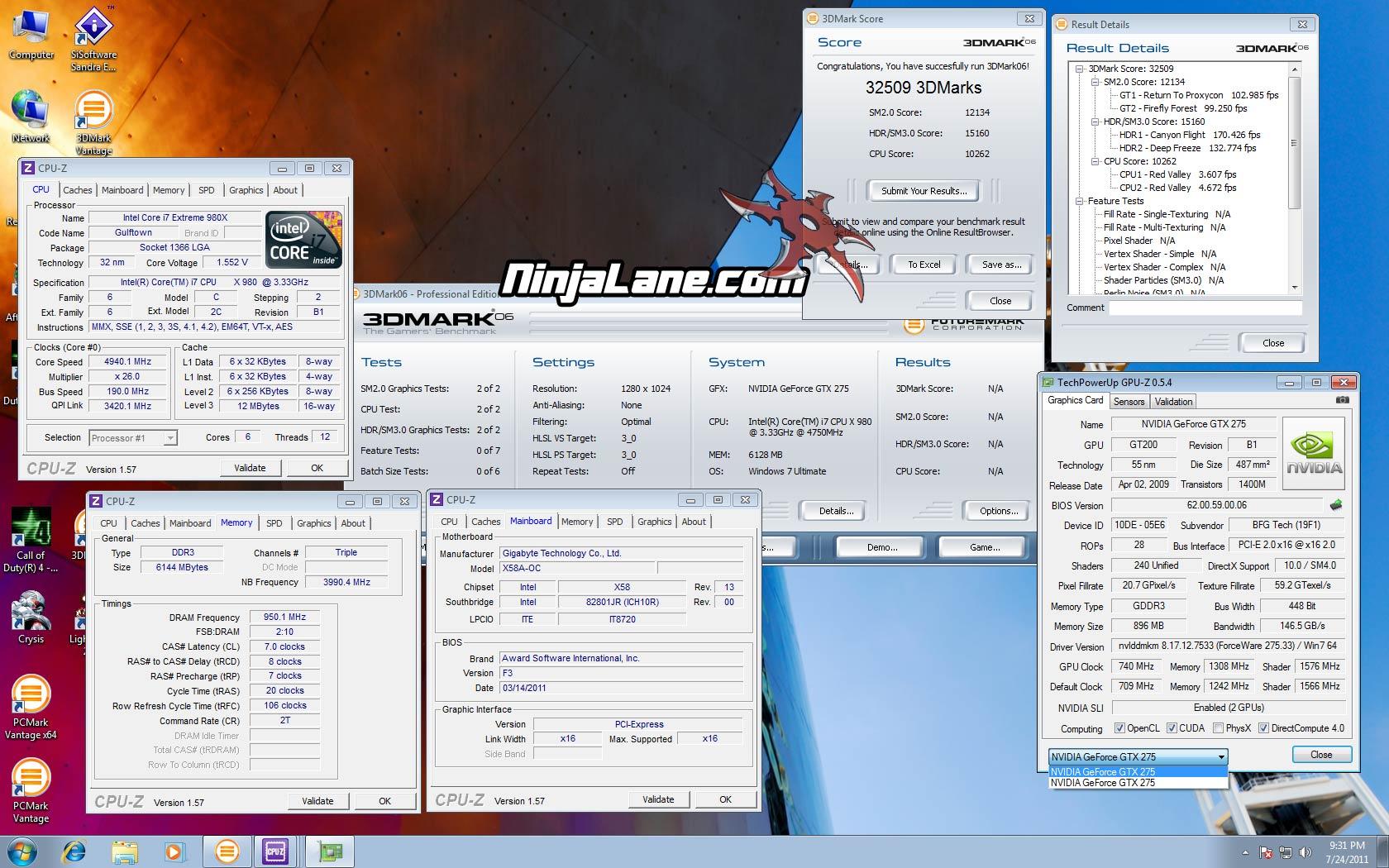The height and width of the screenshot is (868, 1389).
Task: Open the GPU selection dropdown in GPU-Z
Action: (1138, 756)
